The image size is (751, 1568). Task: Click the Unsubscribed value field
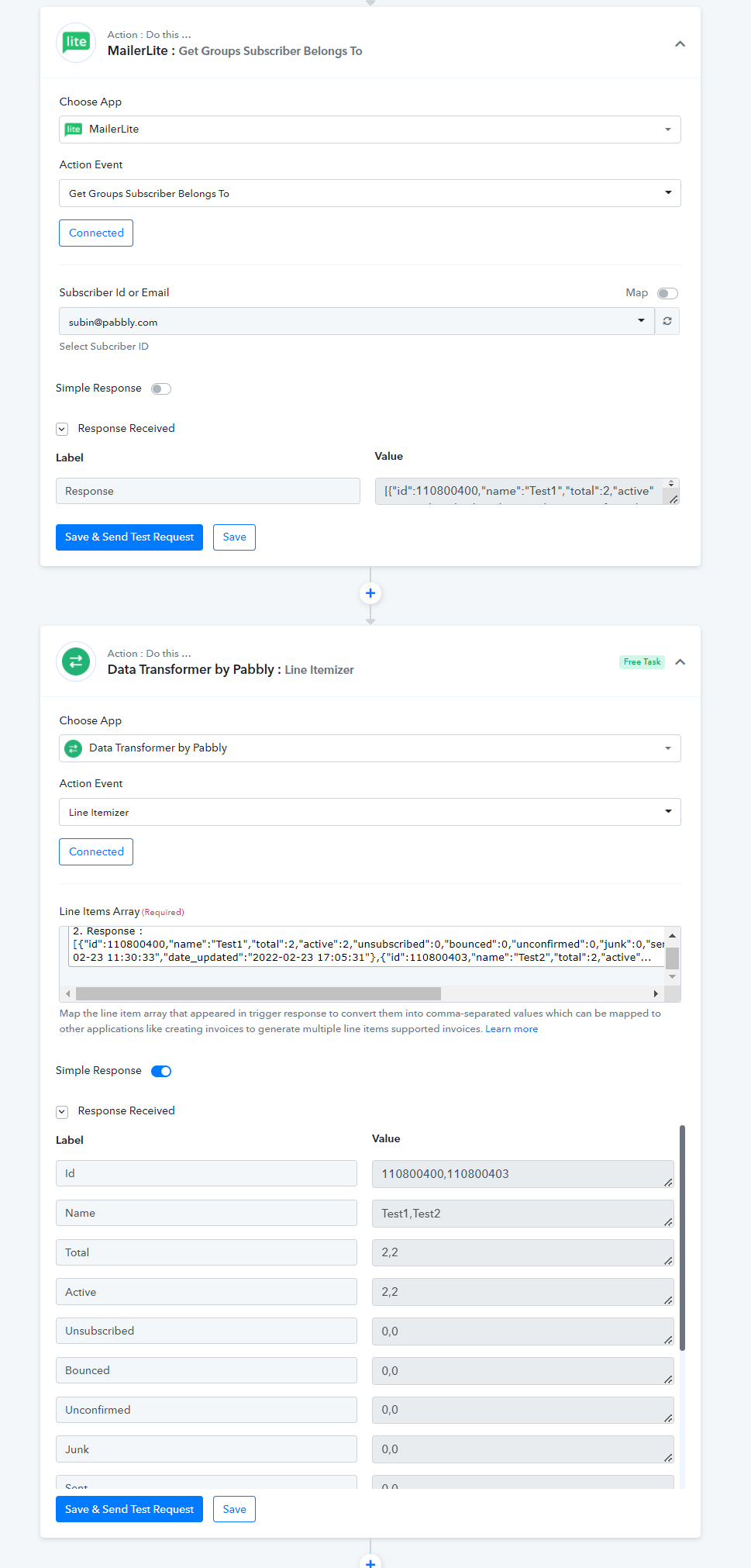(x=523, y=1331)
